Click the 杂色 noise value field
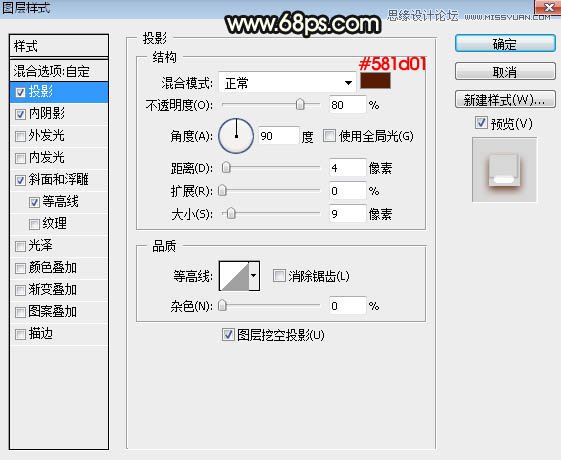561x460 pixels. pyautogui.click(x=347, y=306)
